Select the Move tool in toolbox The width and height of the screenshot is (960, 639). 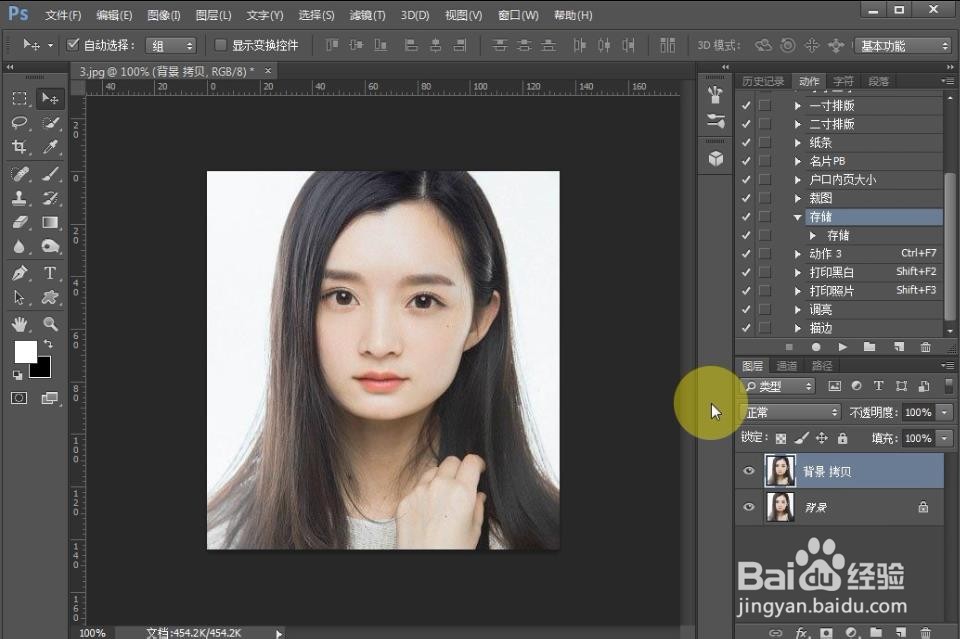pyautogui.click(x=50, y=99)
